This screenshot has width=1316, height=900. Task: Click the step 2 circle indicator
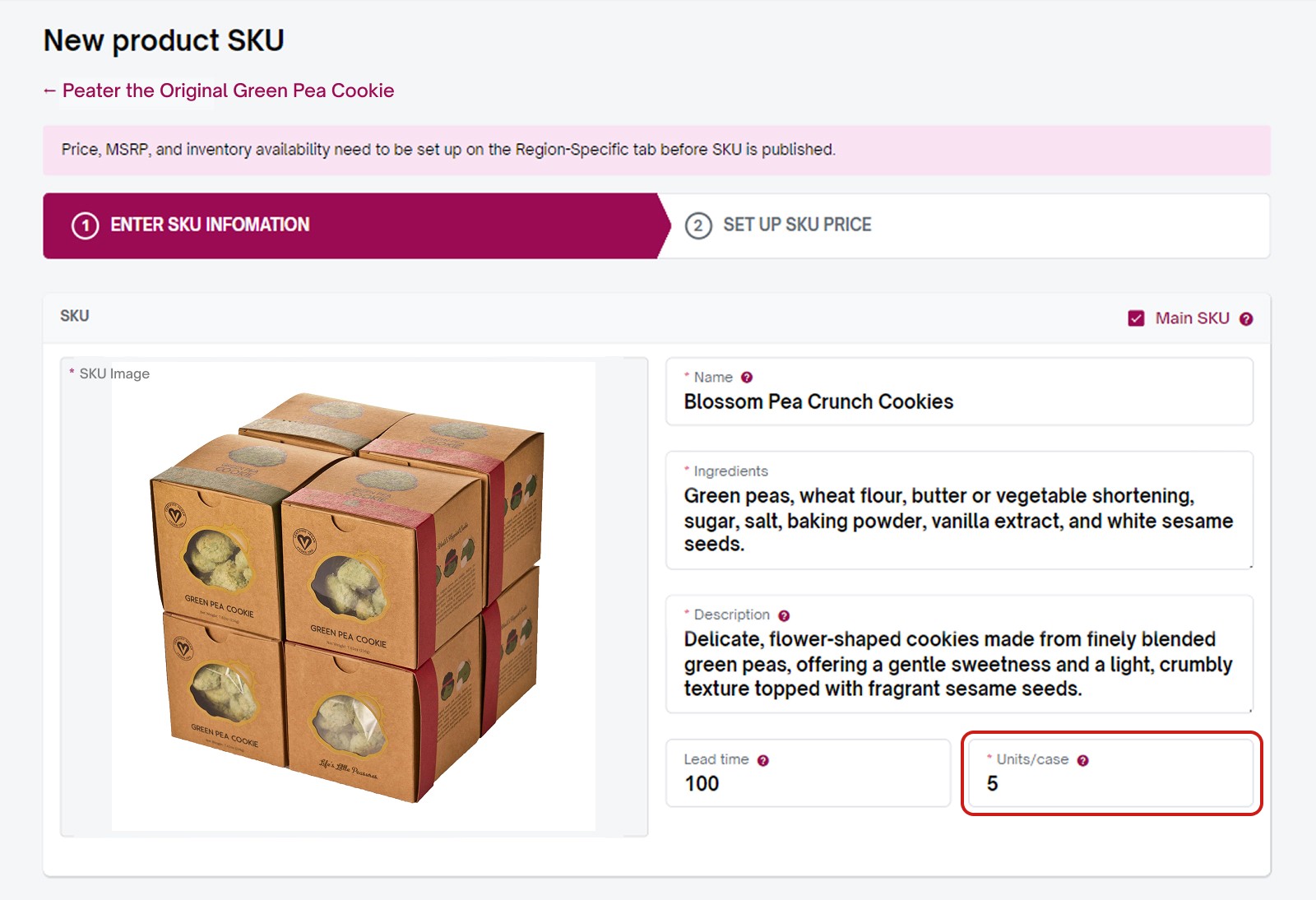pyautogui.click(x=697, y=225)
